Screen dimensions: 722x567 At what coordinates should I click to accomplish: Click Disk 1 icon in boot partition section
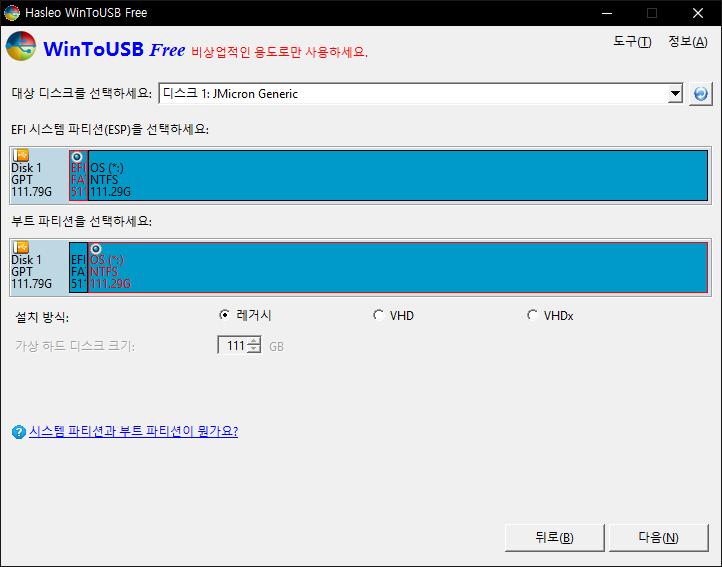tap(21, 247)
